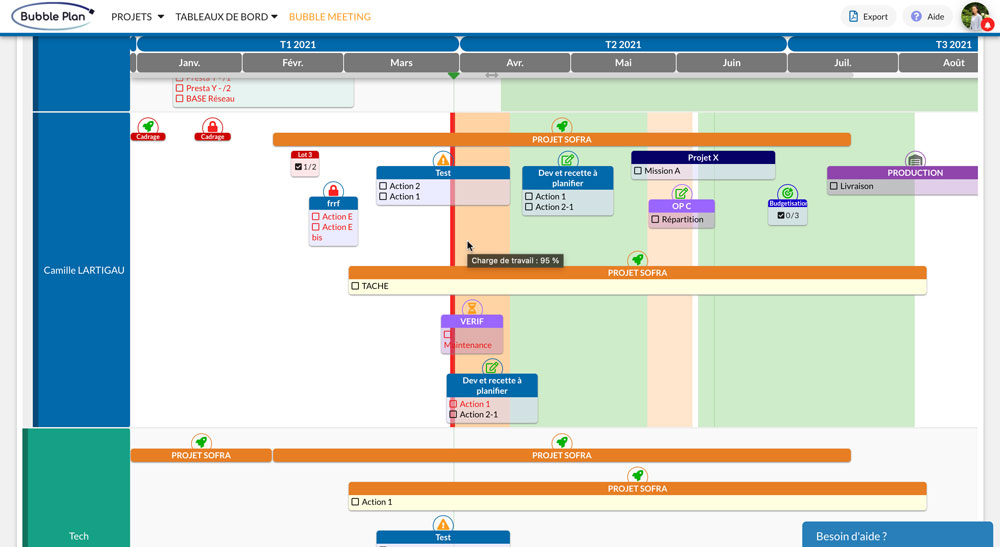Check Action 1 in Test bubble
This screenshot has height=547, width=1000.
click(383, 196)
